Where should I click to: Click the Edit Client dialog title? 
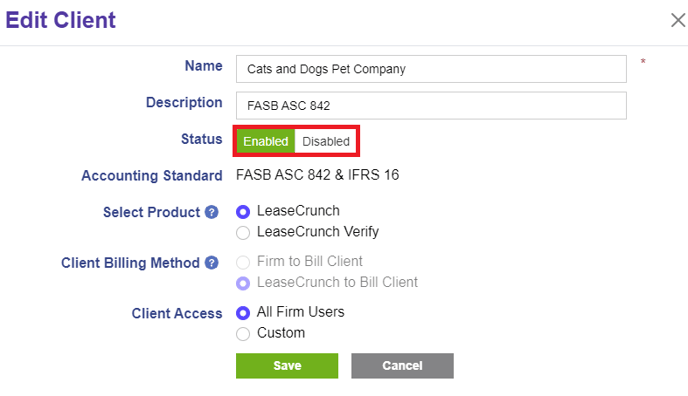pos(61,20)
